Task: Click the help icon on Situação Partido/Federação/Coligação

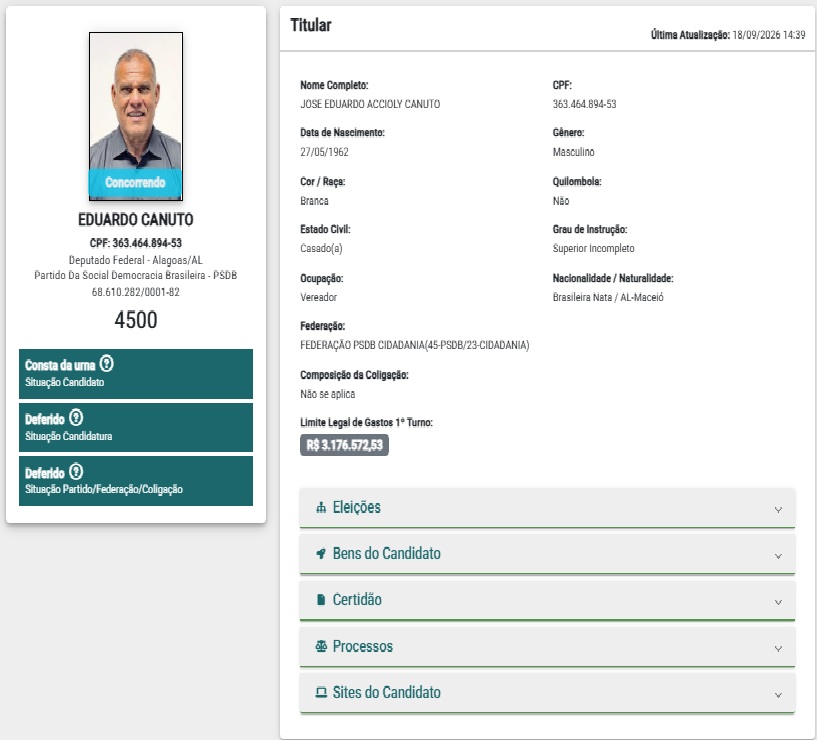Action: pos(76,472)
